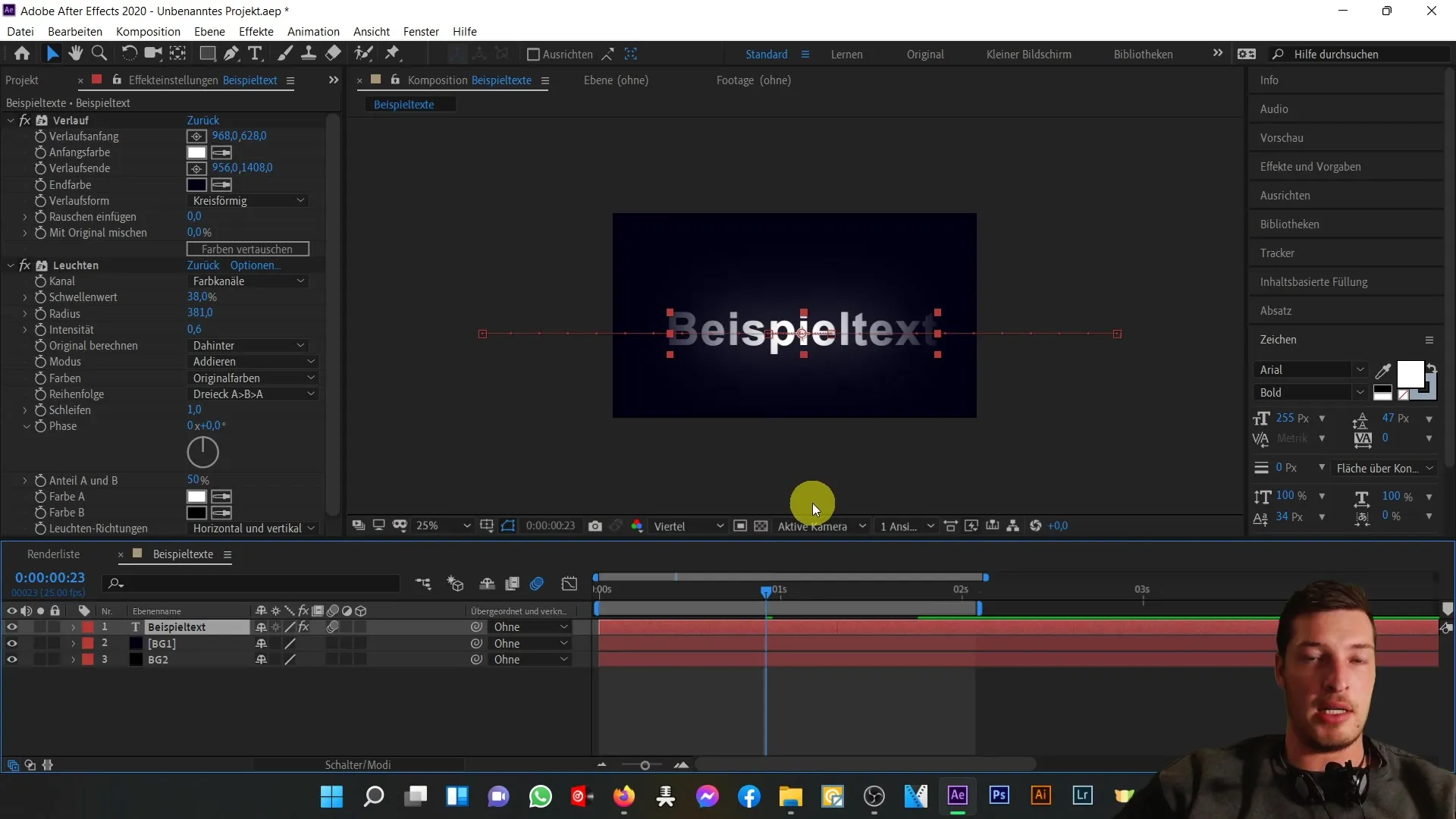The height and width of the screenshot is (819, 1456).
Task: Drag the Phase rotation dial control
Action: [x=203, y=452]
